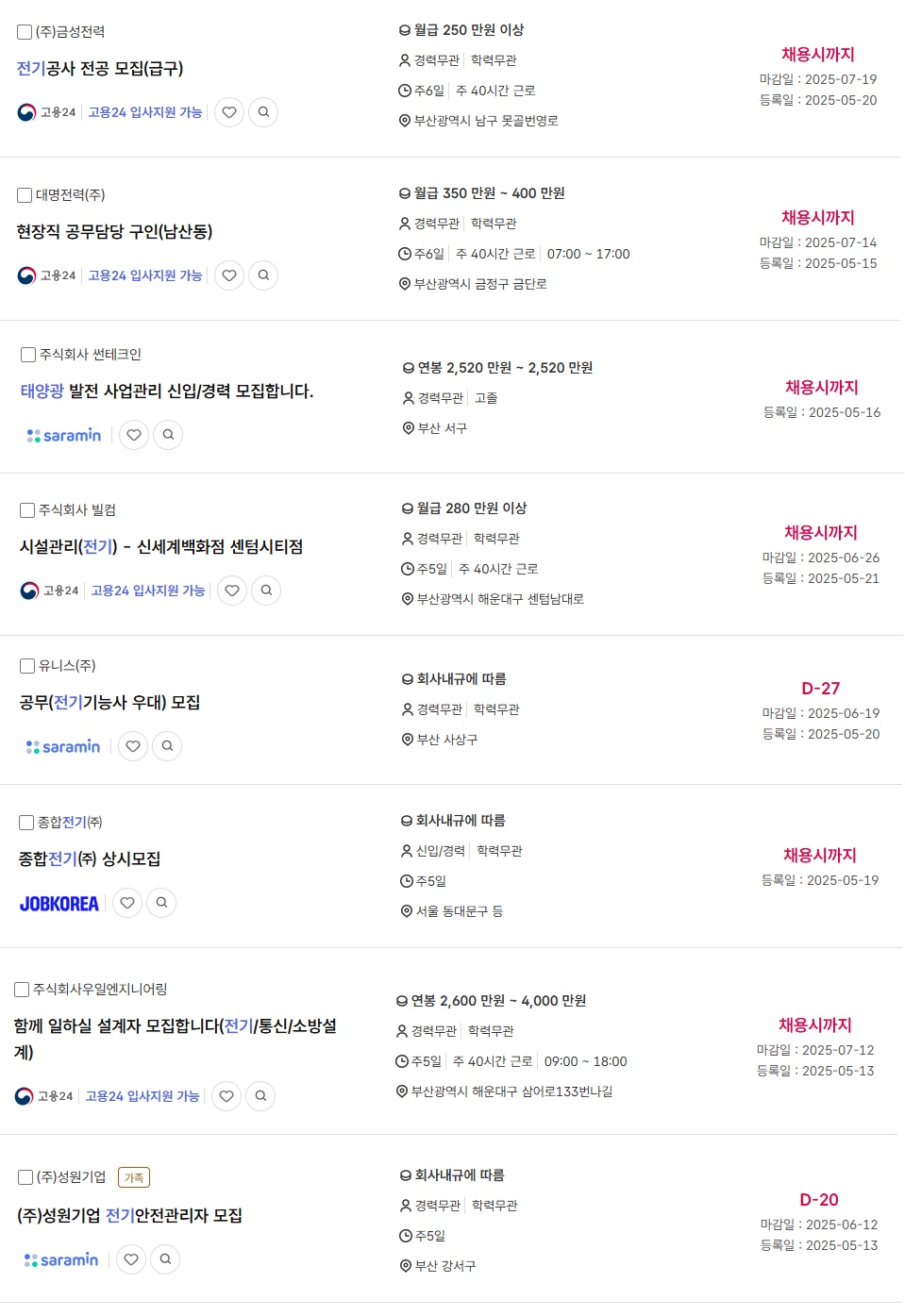Click magnifier icon on 주식회사 빌컴 listing
Screen dimensions: 905x1316
coord(266,591)
